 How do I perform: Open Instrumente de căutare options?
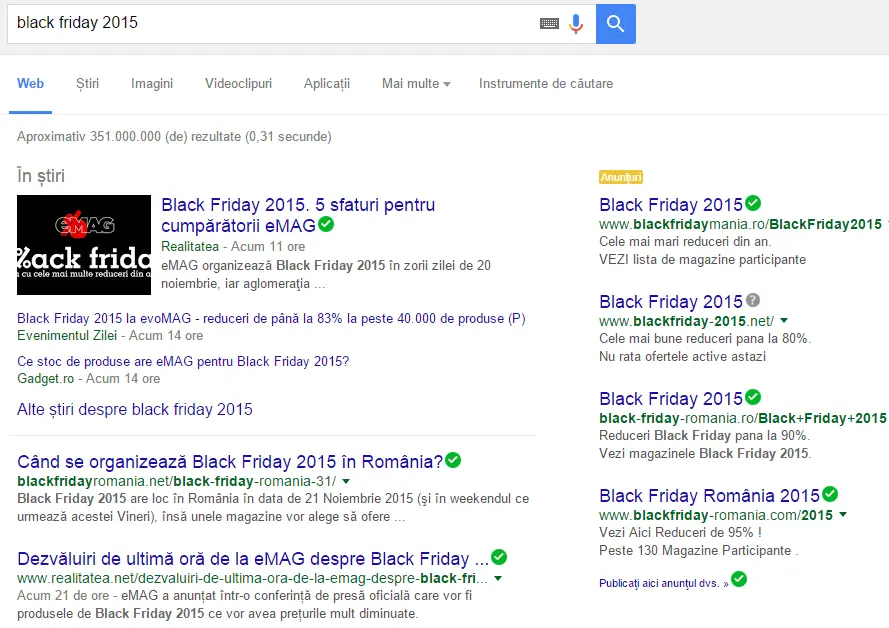(545, 84)
